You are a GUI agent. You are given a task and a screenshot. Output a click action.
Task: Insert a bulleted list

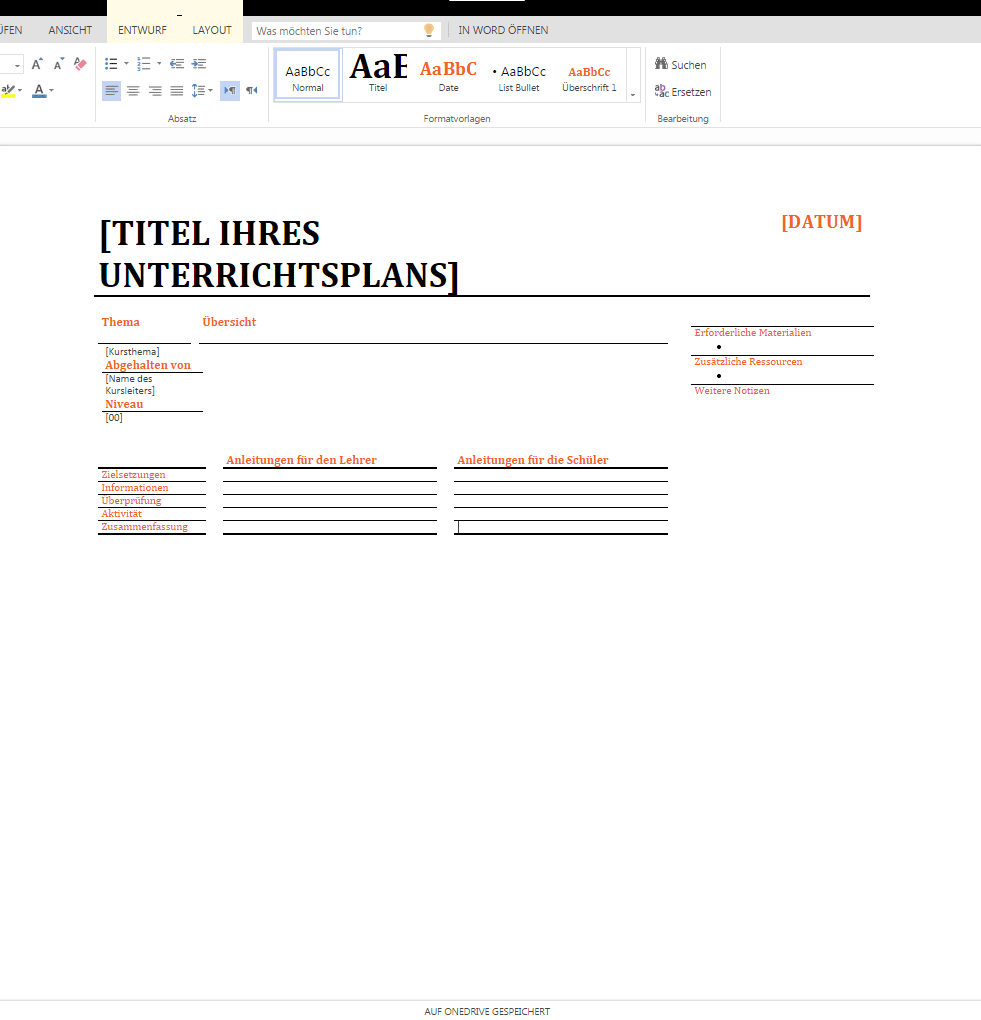pyautogui.click(x=111, y=64)
